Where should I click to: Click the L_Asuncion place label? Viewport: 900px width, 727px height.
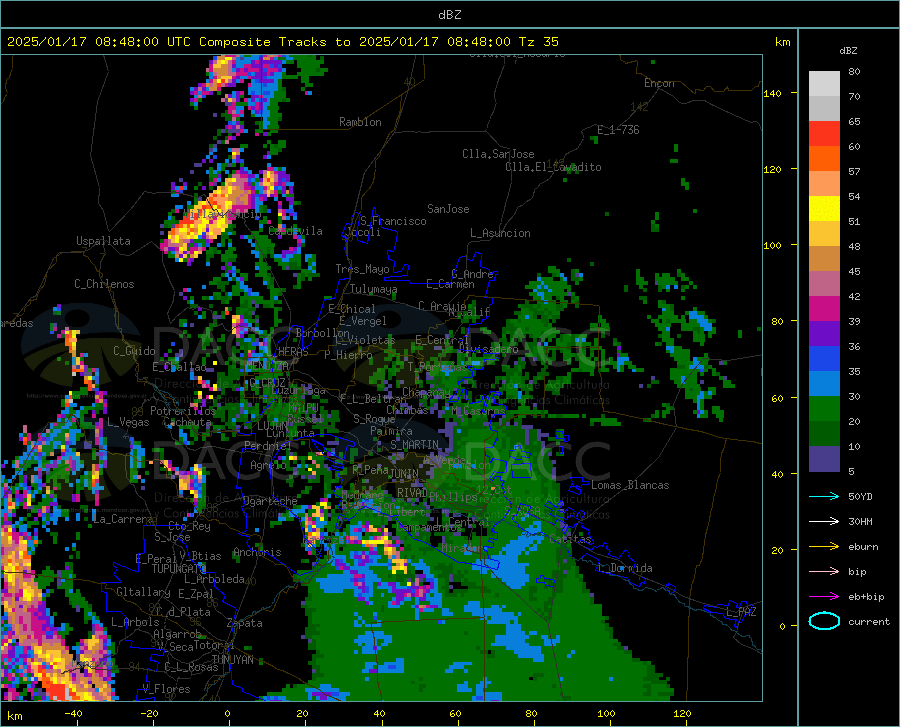coord(500,233)
